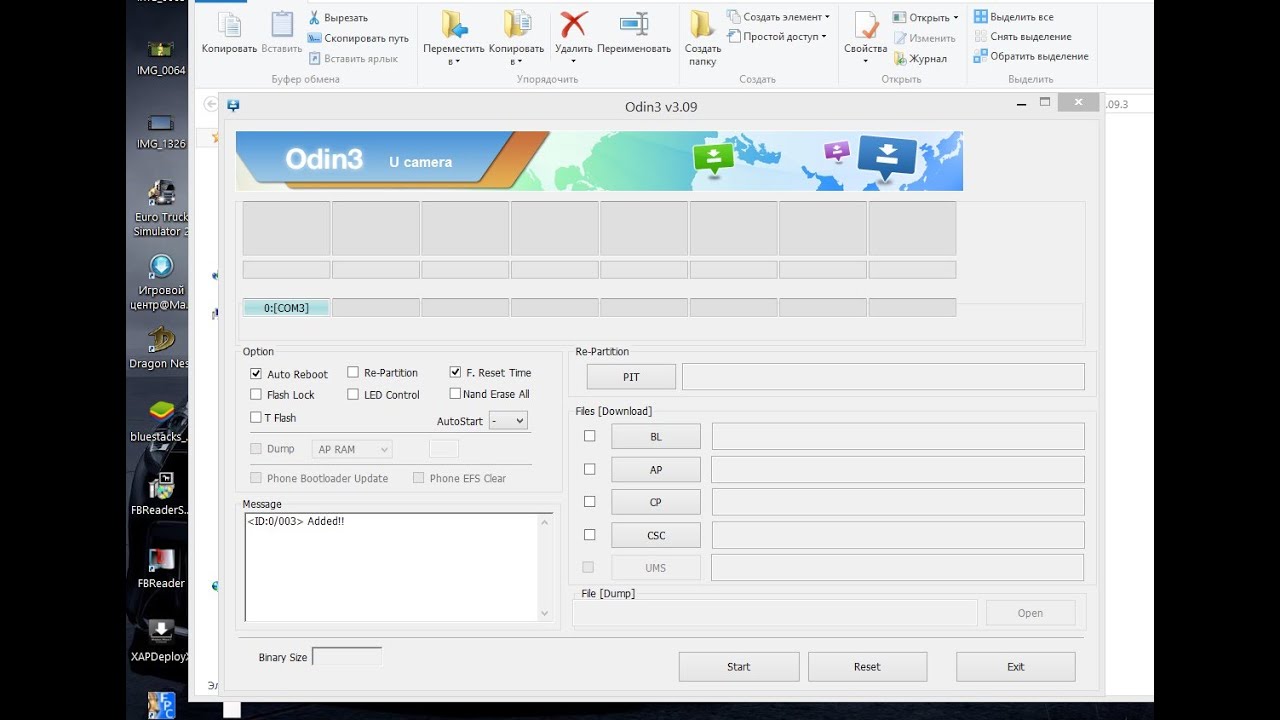The height and width of the screenshot is (720, 1280).
Task: Check the CSC file checkbox
Action: (x=589, y=535)
